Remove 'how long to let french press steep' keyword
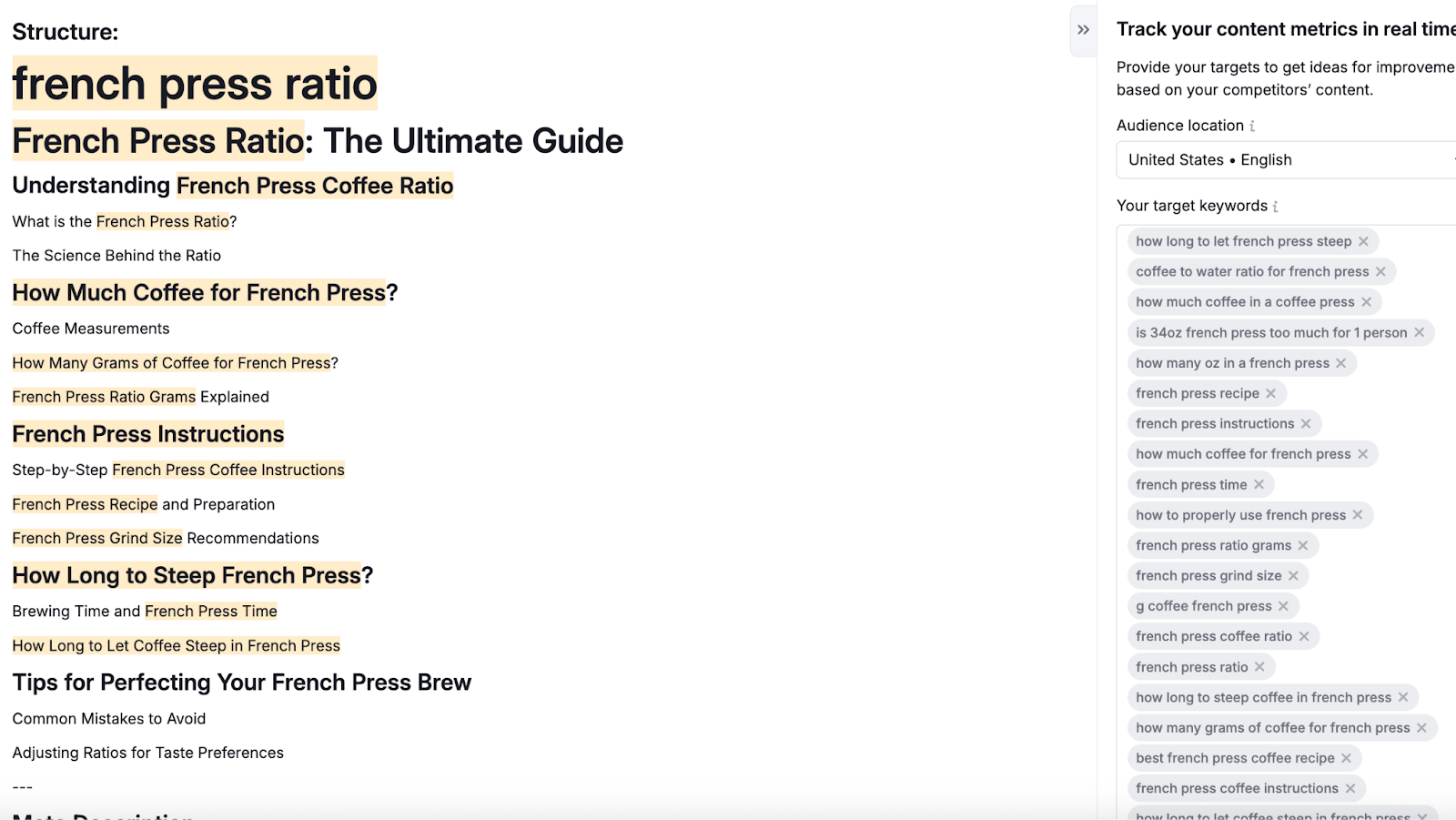 (x=1363, y=241)
